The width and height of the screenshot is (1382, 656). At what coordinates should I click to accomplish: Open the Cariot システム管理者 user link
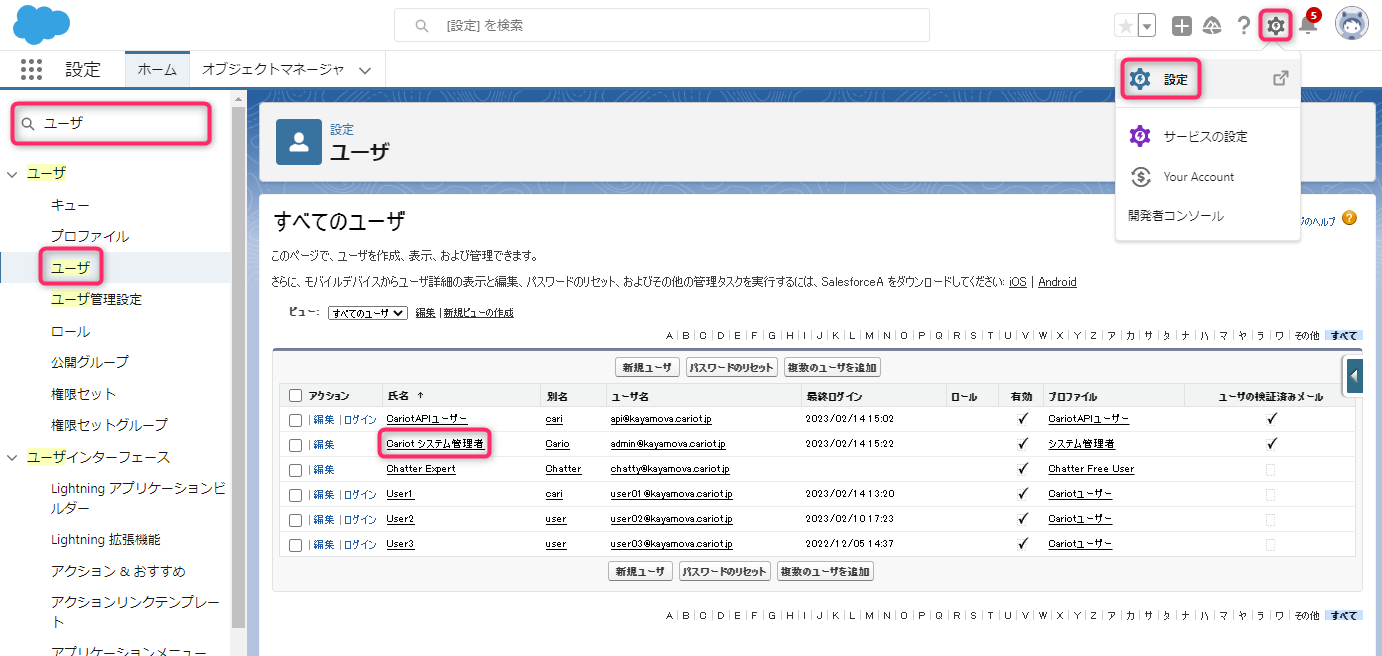(x=435, y=444)
